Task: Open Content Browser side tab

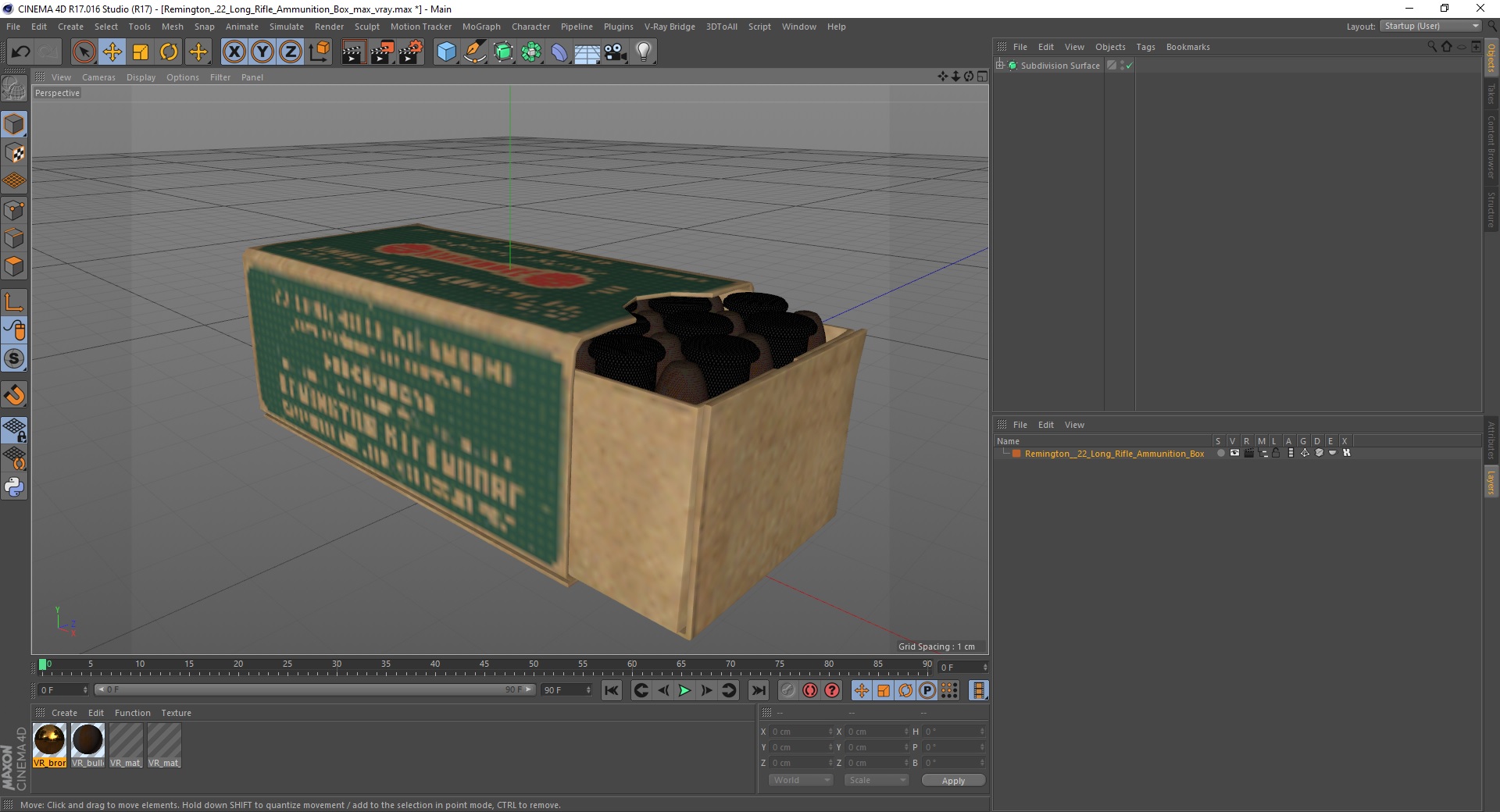Action: point(1491,148)
